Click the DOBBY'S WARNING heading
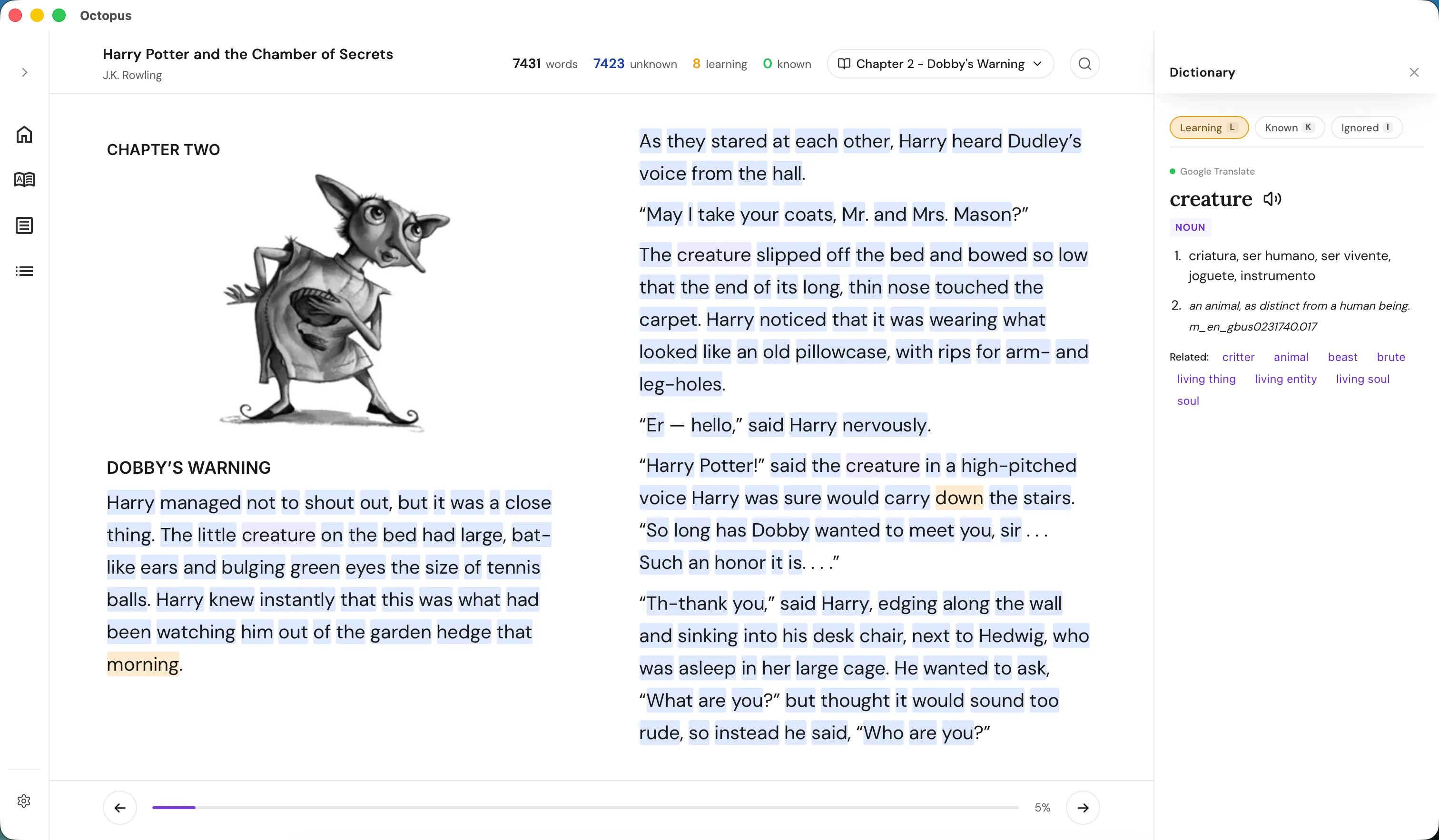 point(188,468)
